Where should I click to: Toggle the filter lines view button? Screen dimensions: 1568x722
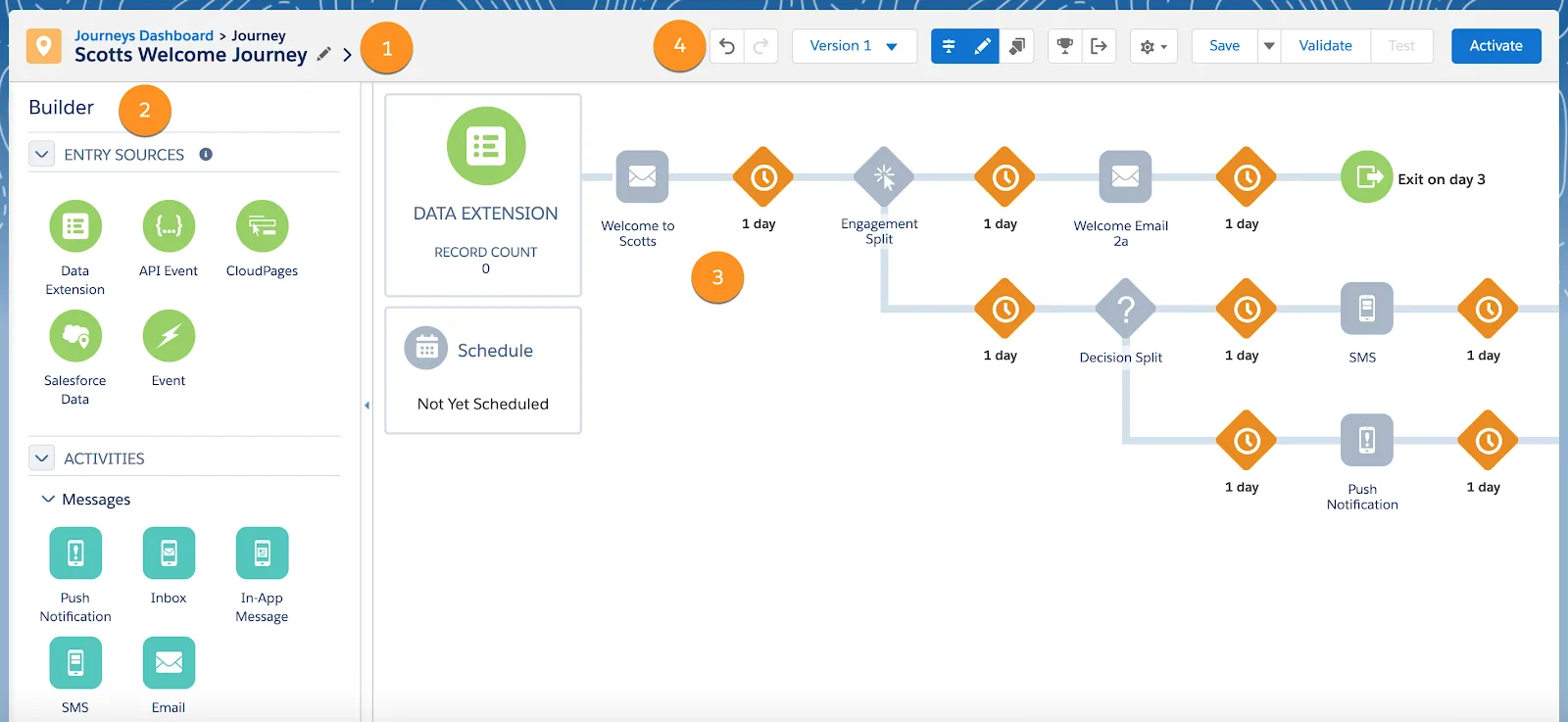pos(949,46)
